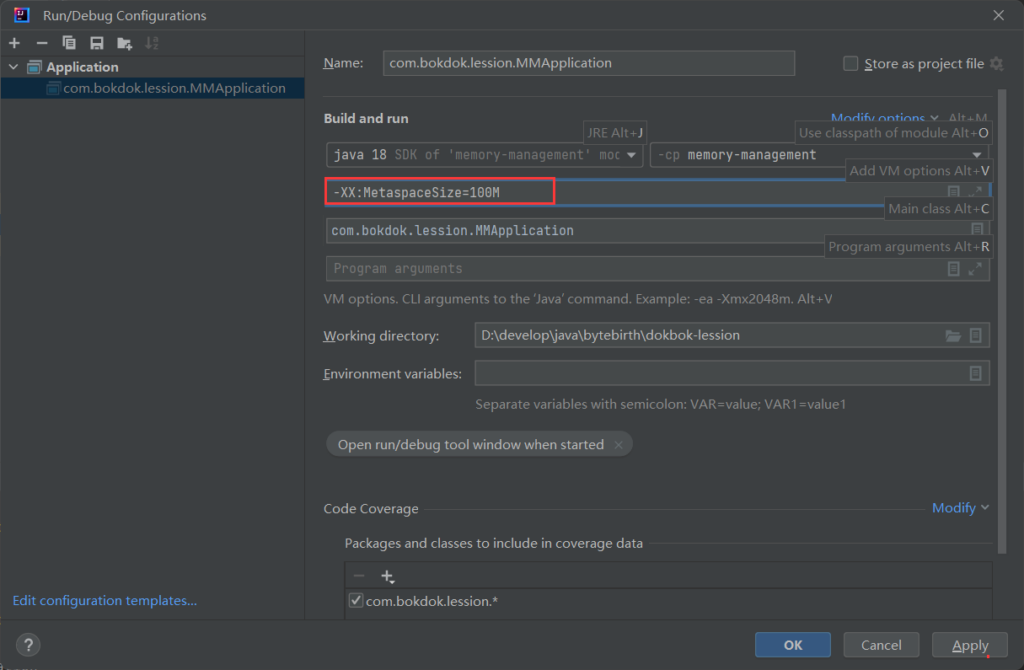The width and height of the screenshot is (1024, 670).
Task: Select com.bokdok.lession.MMApplication in the tree
Action: coord(153,88)
